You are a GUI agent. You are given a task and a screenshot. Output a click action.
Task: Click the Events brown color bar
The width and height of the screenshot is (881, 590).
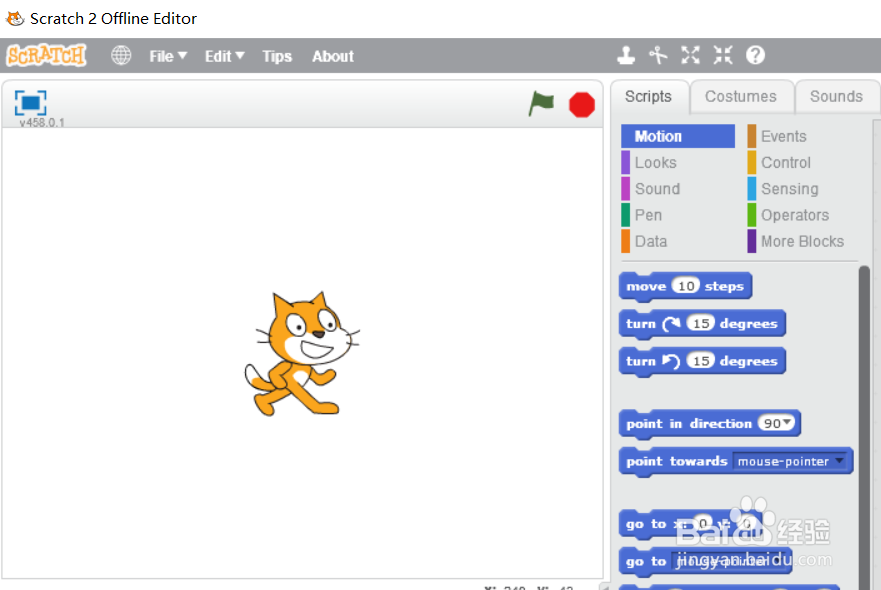tap(752, 137)
